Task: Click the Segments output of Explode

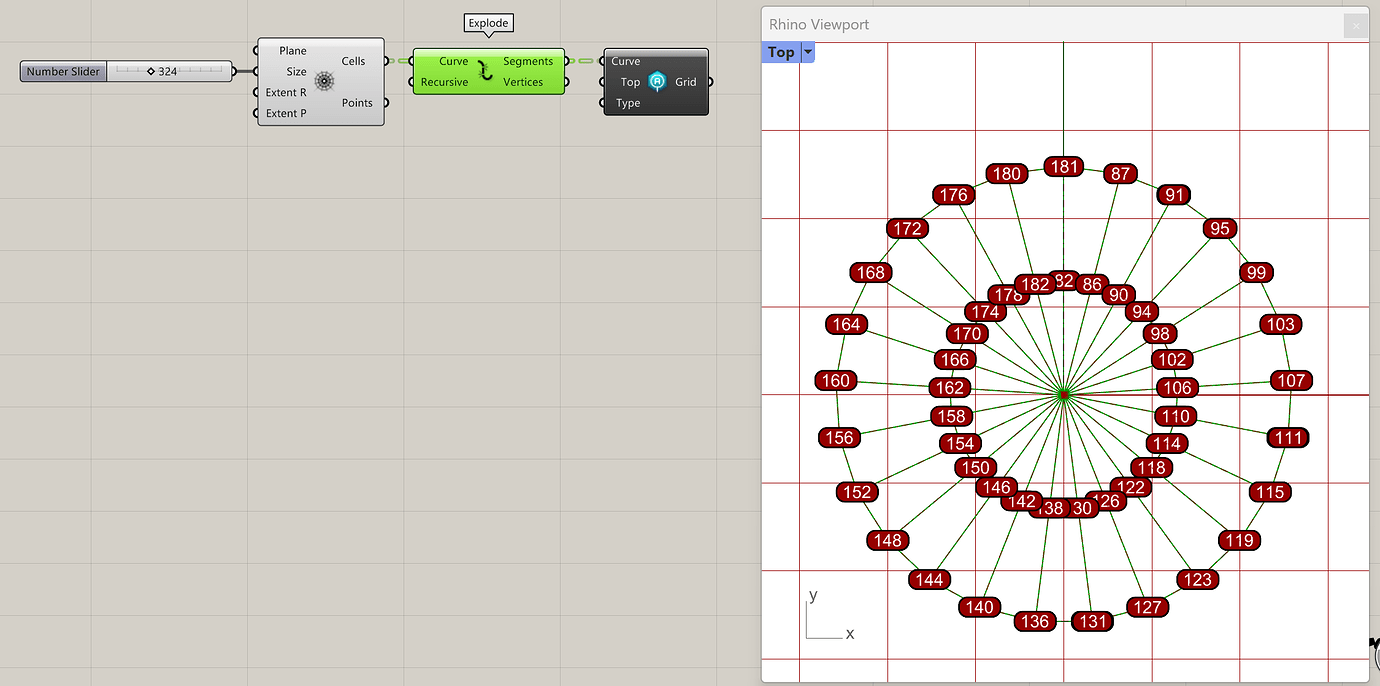Action: pos(528,61)
